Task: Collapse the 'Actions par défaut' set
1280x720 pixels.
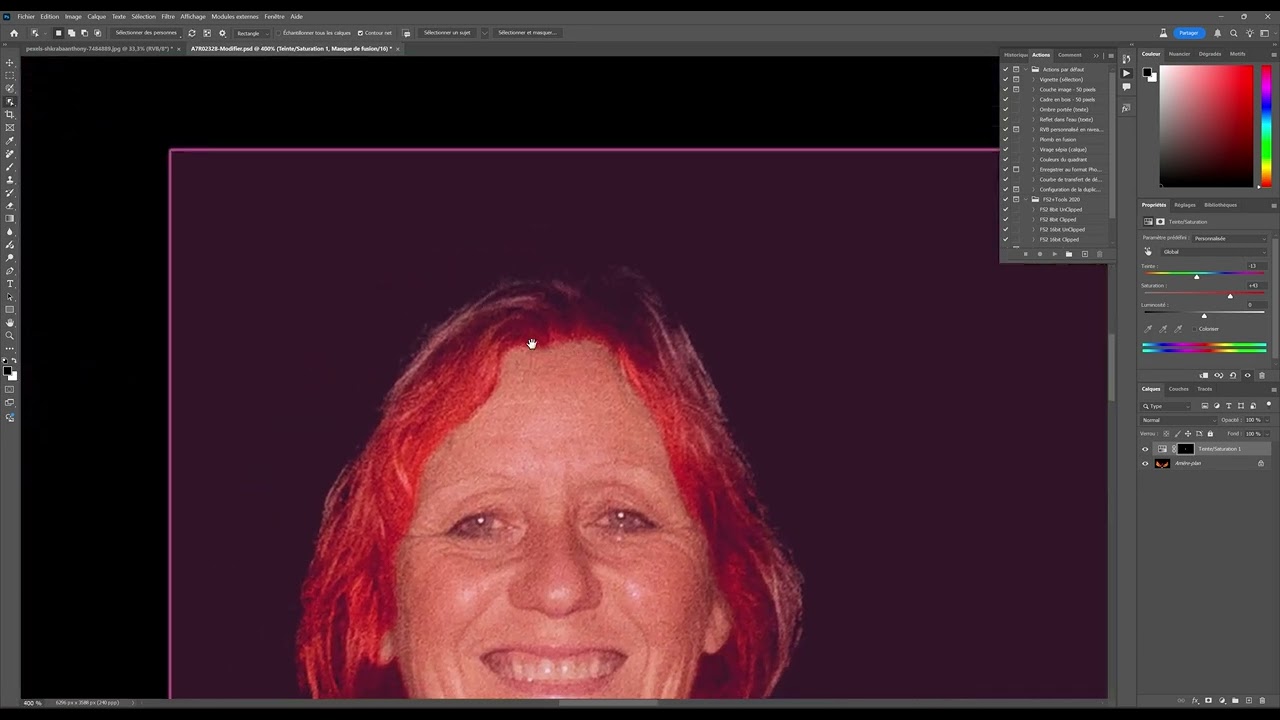Action: pos(1026,70)
